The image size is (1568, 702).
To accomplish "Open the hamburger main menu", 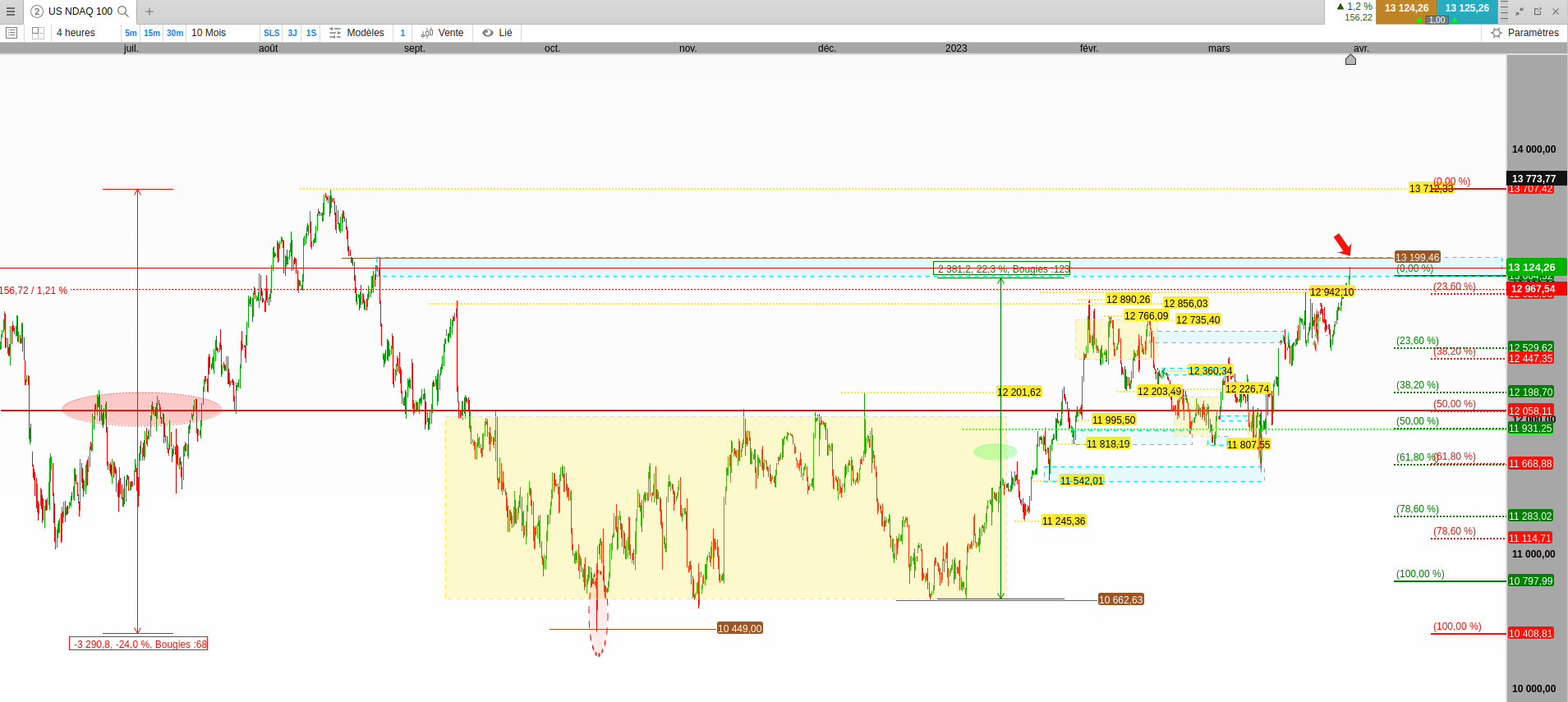I will pyautogui.click(x=11, y=11).
